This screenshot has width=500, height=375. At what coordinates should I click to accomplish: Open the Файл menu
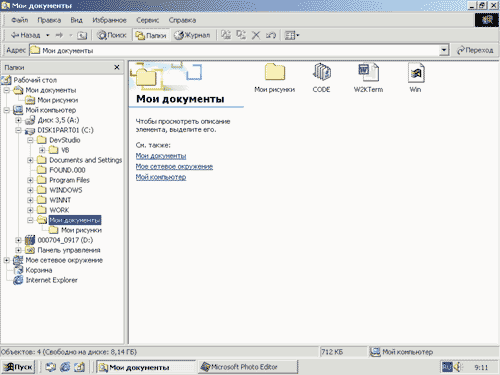(19, 20)
